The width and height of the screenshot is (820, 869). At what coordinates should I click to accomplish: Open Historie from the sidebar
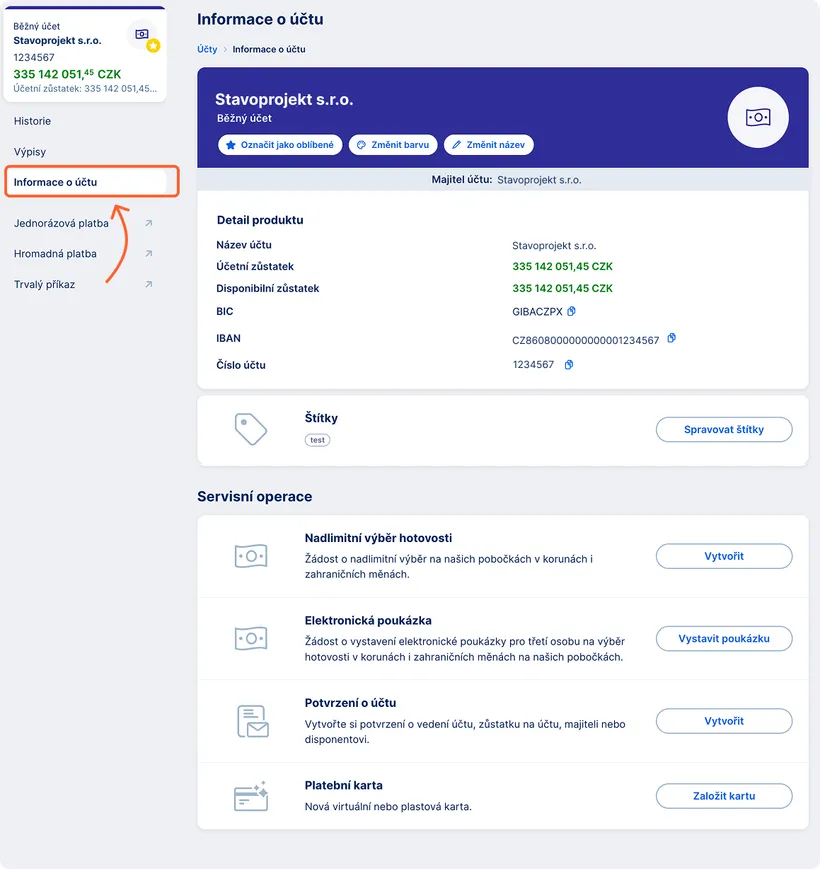33,121
